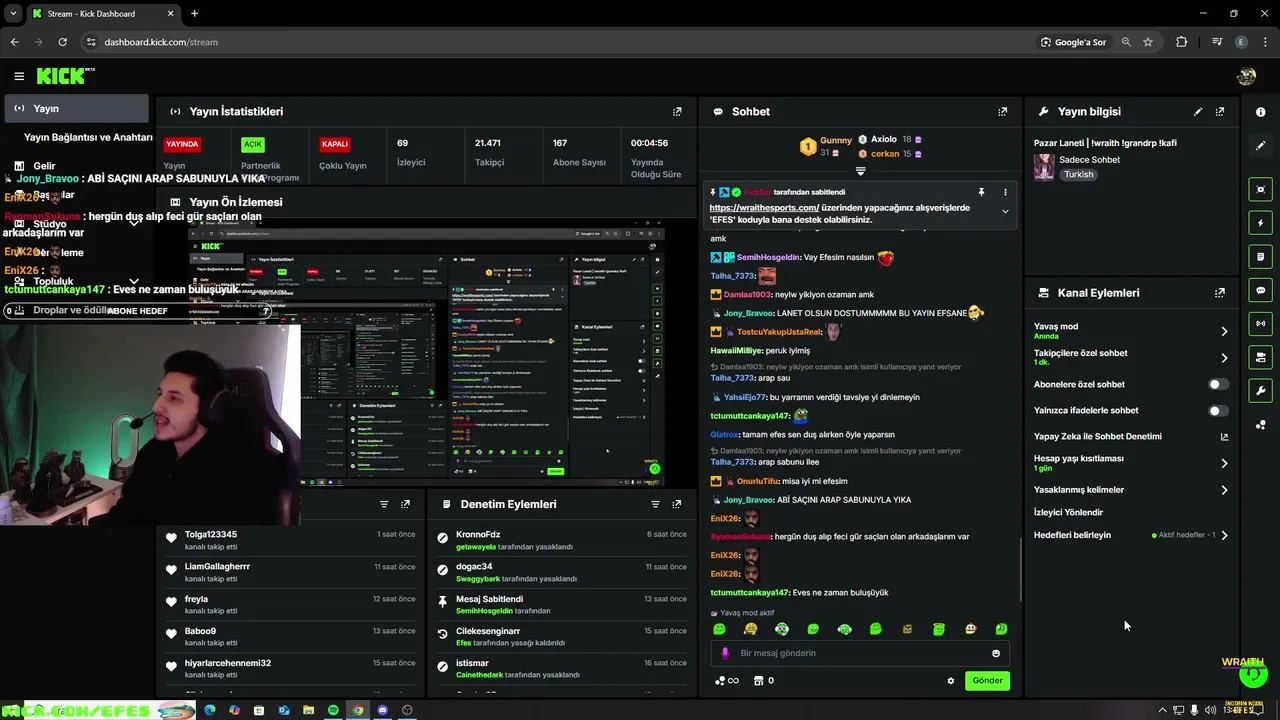Pop out the activity feed panel

(406, 504)
